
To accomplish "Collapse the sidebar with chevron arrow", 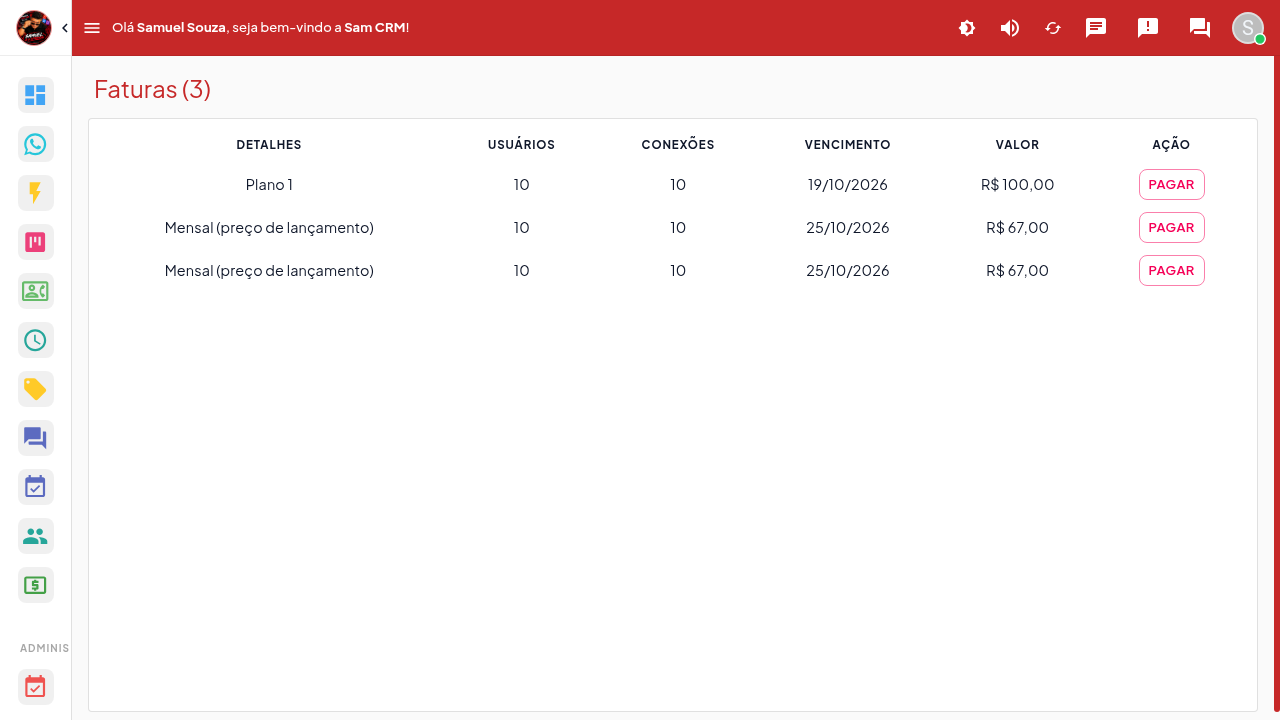I will click(x=65, y=28).
